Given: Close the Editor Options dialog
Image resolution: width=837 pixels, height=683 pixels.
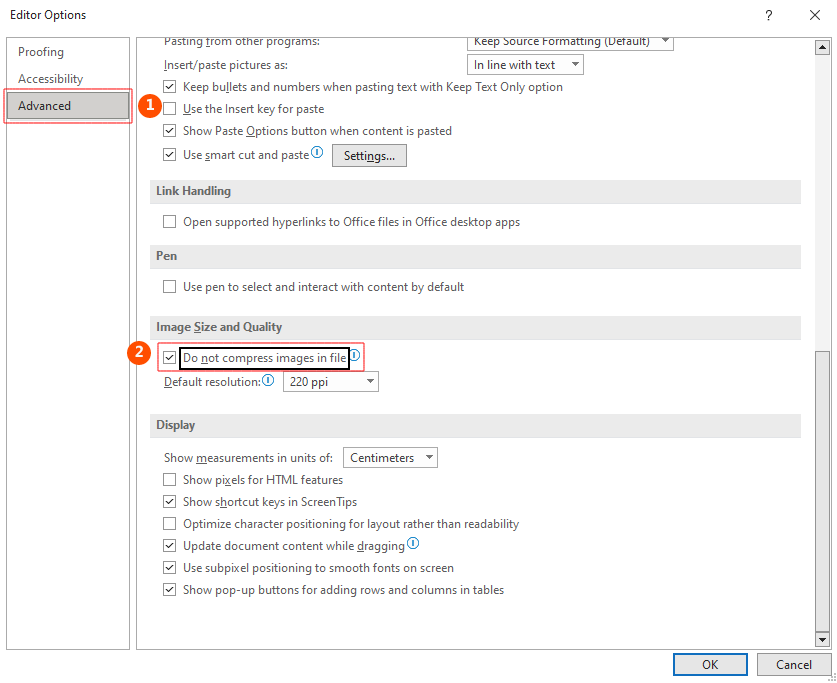Looking at the screenshot, I should coord(814,15).
